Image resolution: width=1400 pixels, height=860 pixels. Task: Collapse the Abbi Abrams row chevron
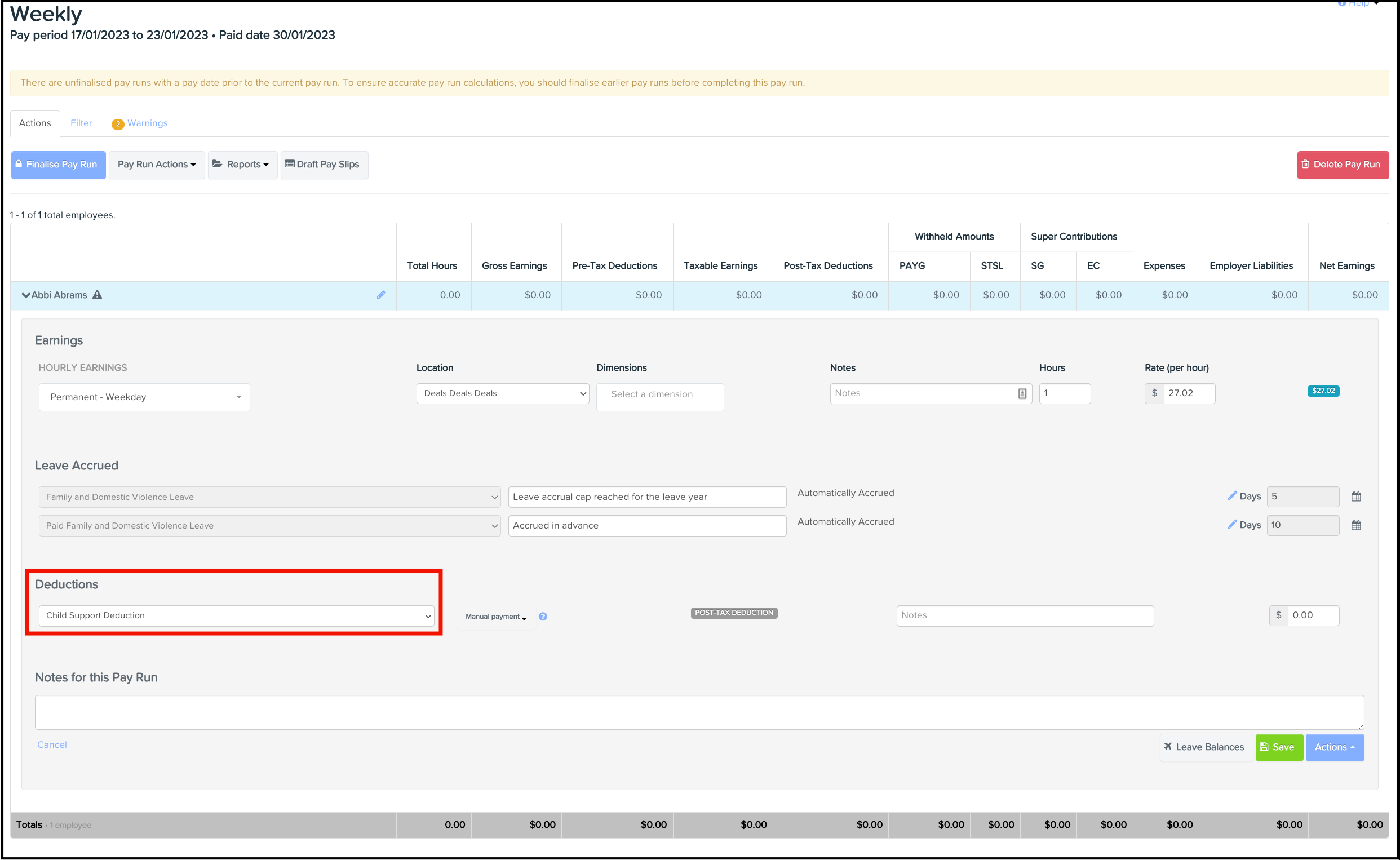pos(25,295)
